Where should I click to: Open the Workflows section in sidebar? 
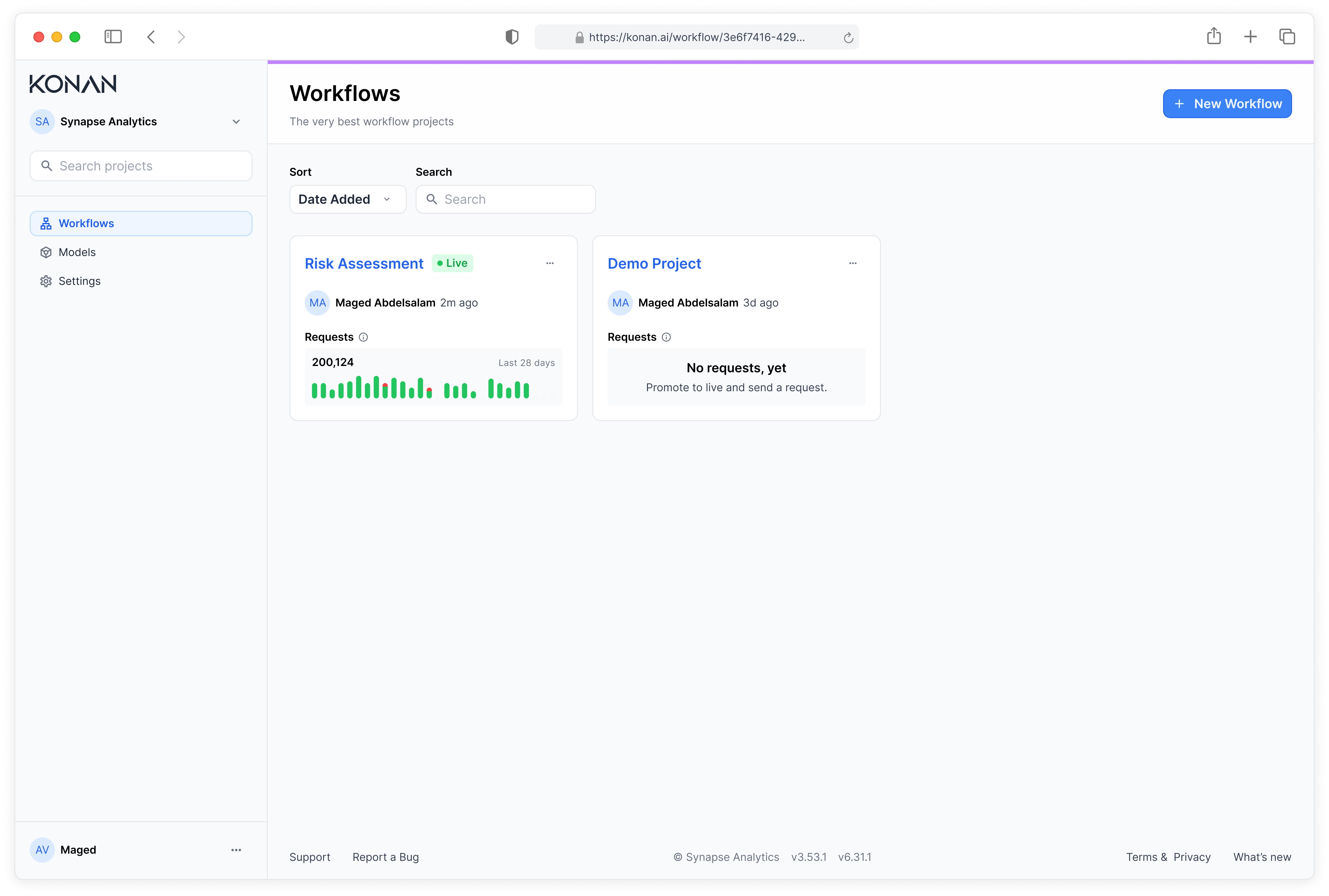point(141,224)
